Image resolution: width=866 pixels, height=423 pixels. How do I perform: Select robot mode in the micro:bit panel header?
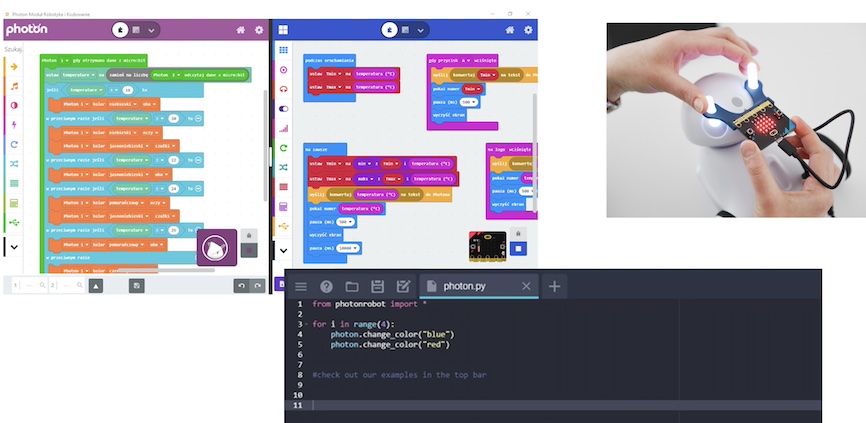coord(390,30)
